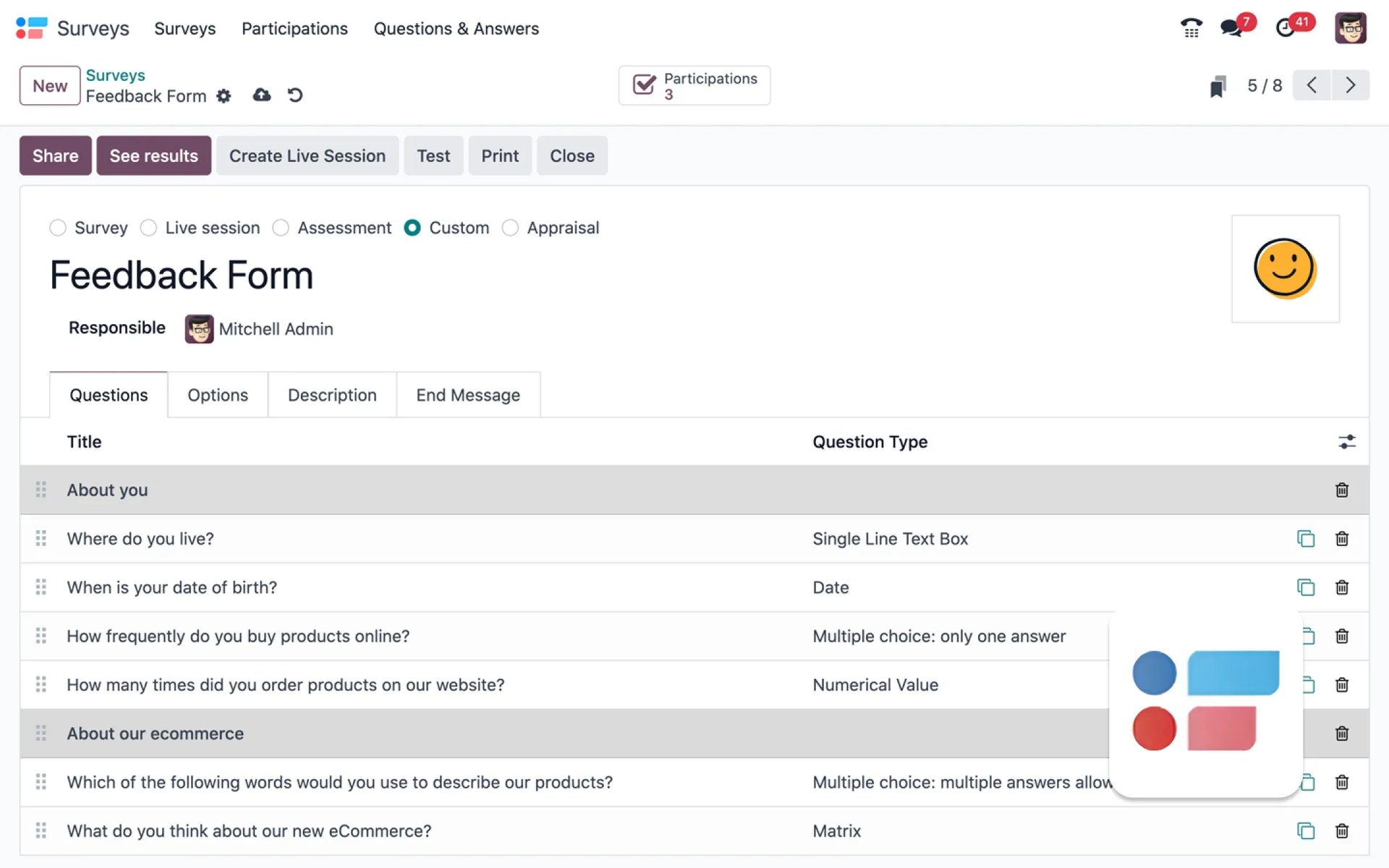The width and height of the screenshot is (1389, 868).
Task: Delete the Where do you live question
Action: (x=1342, y=539)
